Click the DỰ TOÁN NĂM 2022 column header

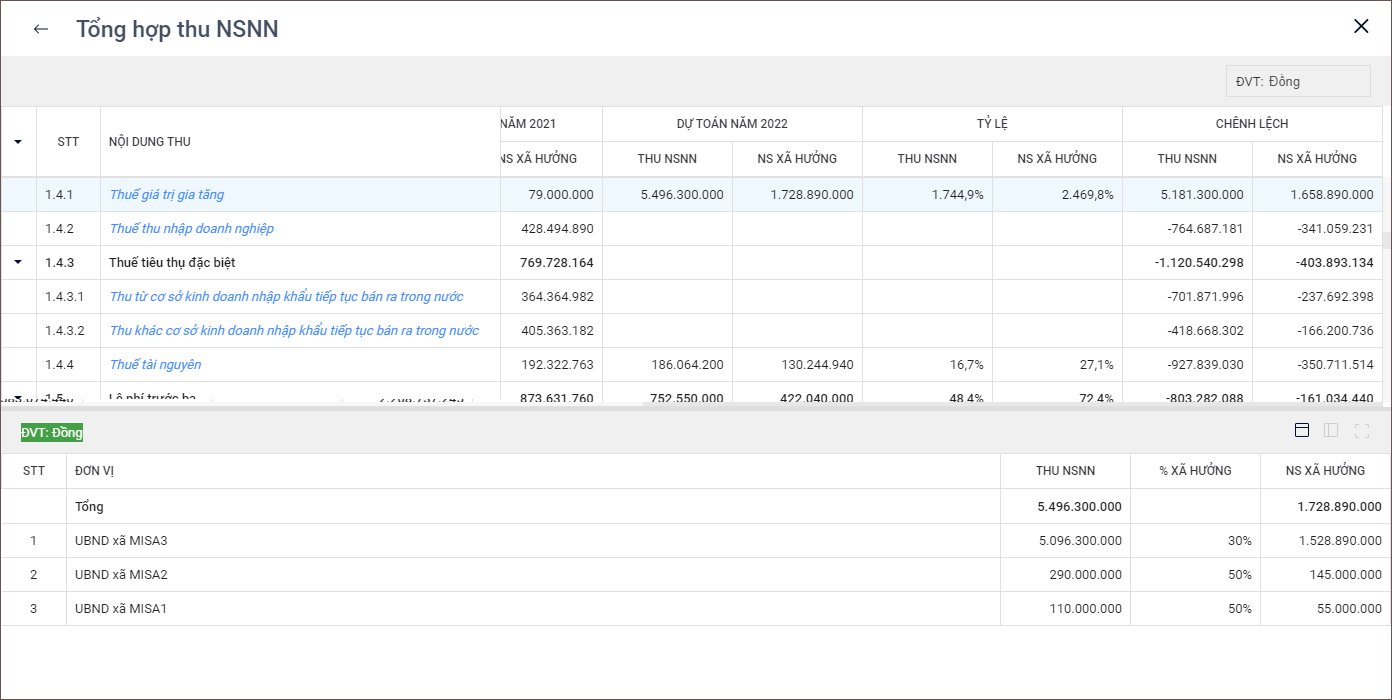click(x=732, y=124)
